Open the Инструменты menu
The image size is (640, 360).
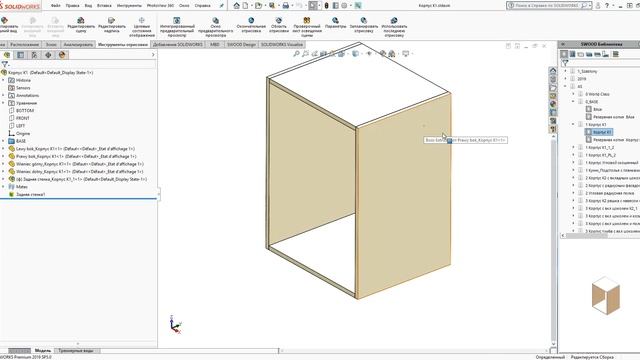pyautogui.click(x=129, y=6)
